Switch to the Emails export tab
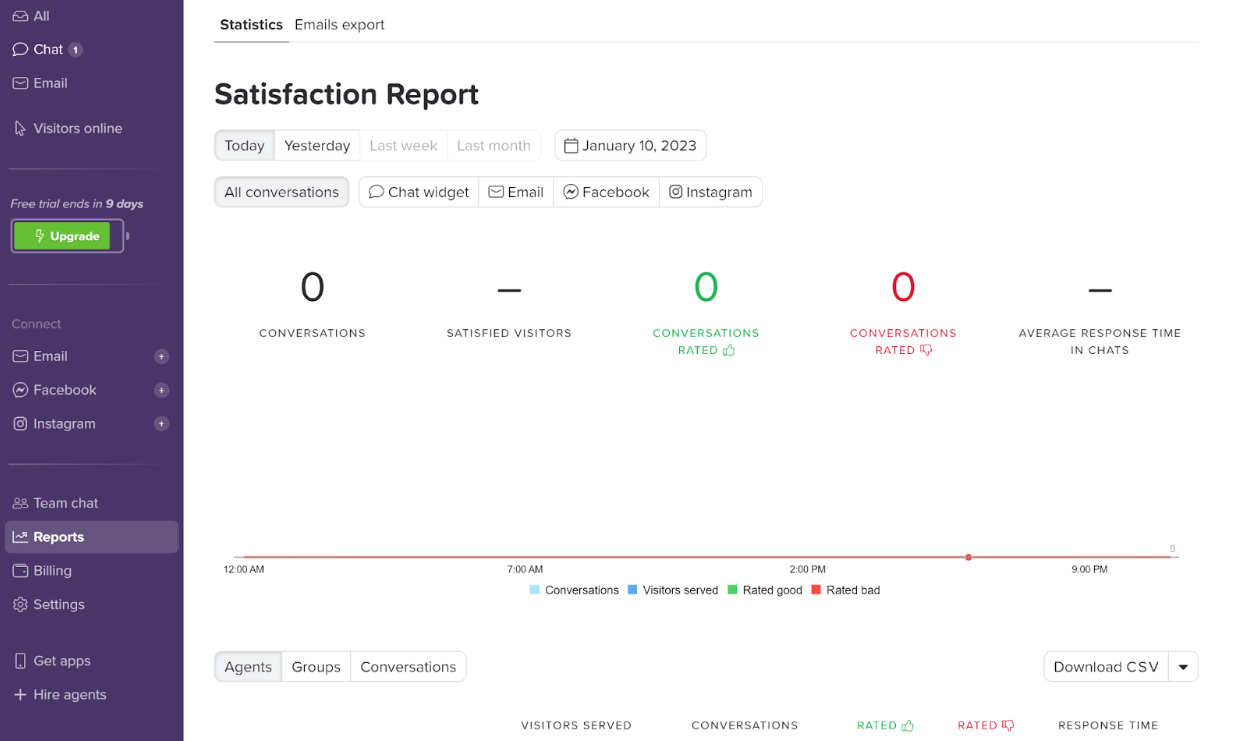Screen dimensions: 1241x741 tap(339, 25)
